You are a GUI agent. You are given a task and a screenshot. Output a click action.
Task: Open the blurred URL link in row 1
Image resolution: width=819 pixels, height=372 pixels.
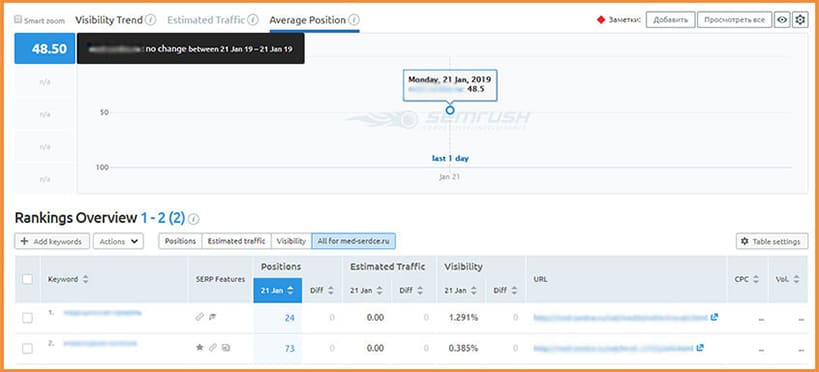pyautogui.click(x=621, y=317)
